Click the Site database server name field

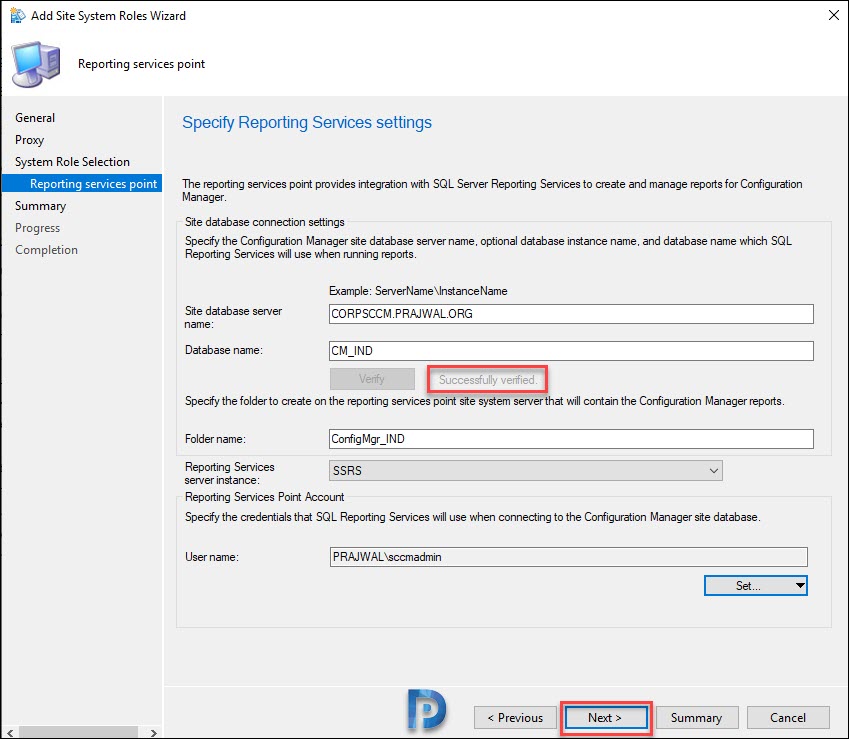click(x=571, y=314)
